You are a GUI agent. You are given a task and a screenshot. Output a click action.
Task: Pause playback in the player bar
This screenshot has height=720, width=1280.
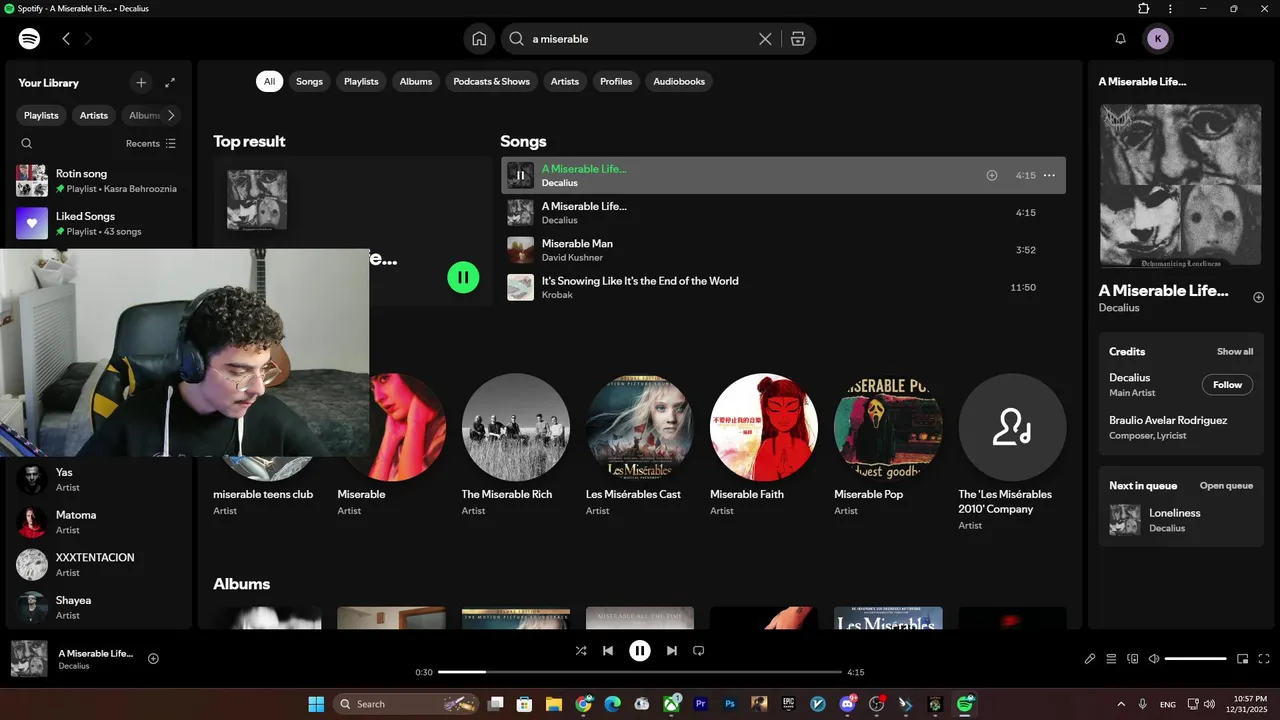coord(640,651)
